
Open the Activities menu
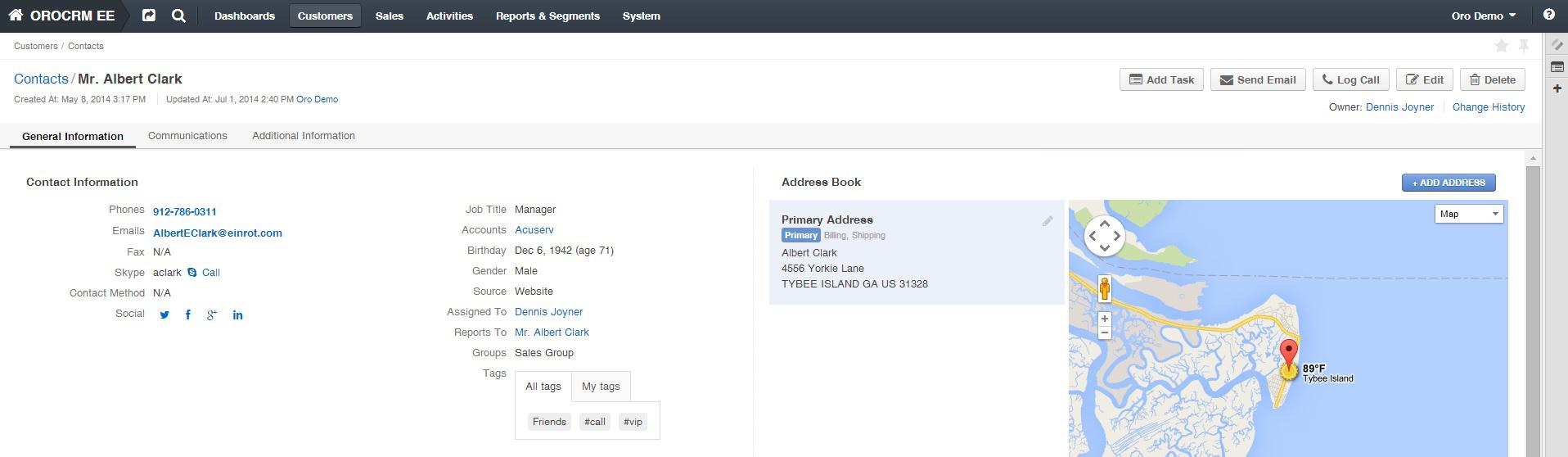click(x=449, y=16)
